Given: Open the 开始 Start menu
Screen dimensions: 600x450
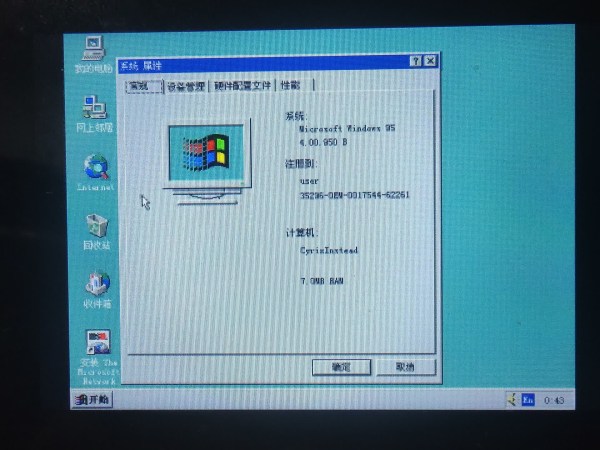Looking at the screenshot, I should click(91, 400).
